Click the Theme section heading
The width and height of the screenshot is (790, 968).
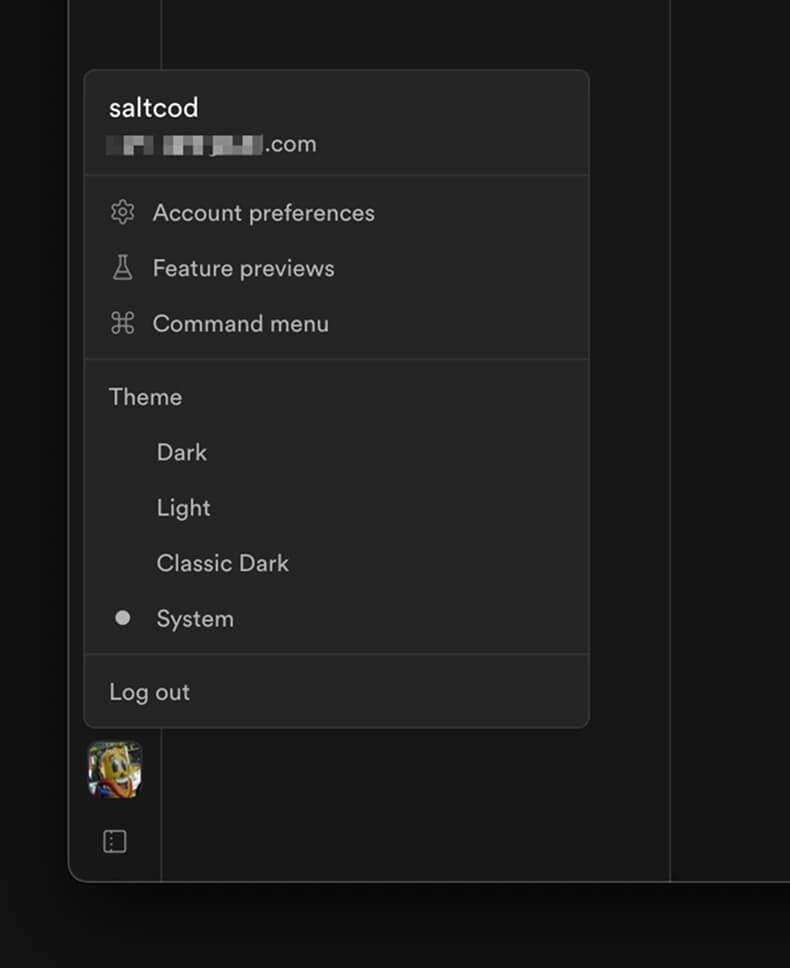145,397
